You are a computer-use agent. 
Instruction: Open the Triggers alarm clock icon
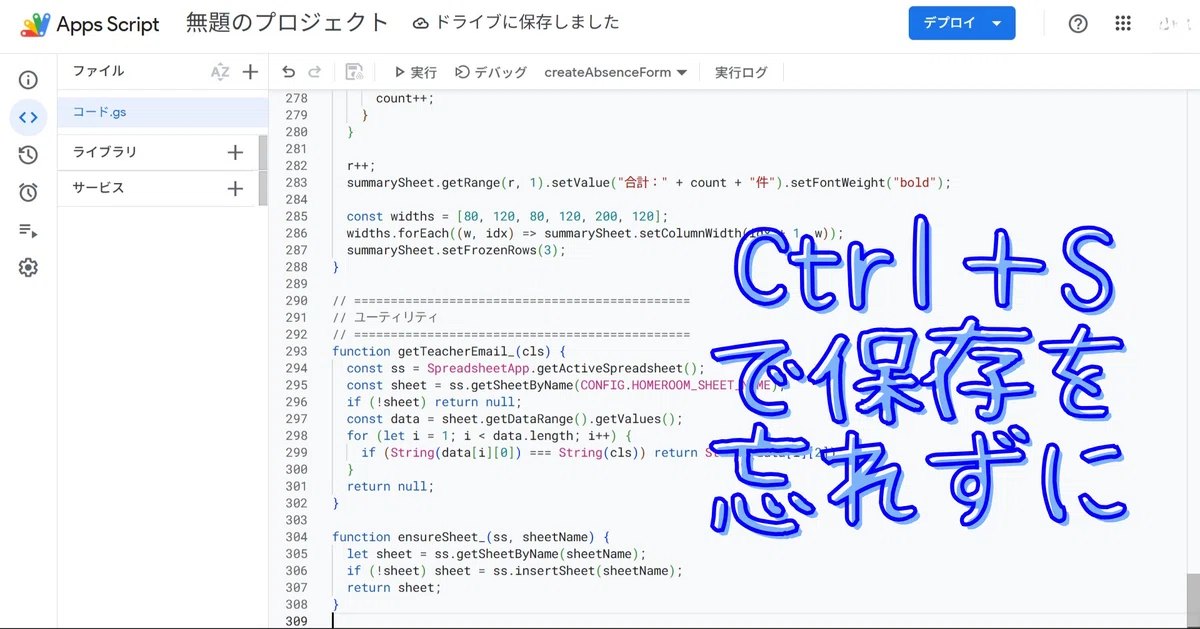pos(28,192)
